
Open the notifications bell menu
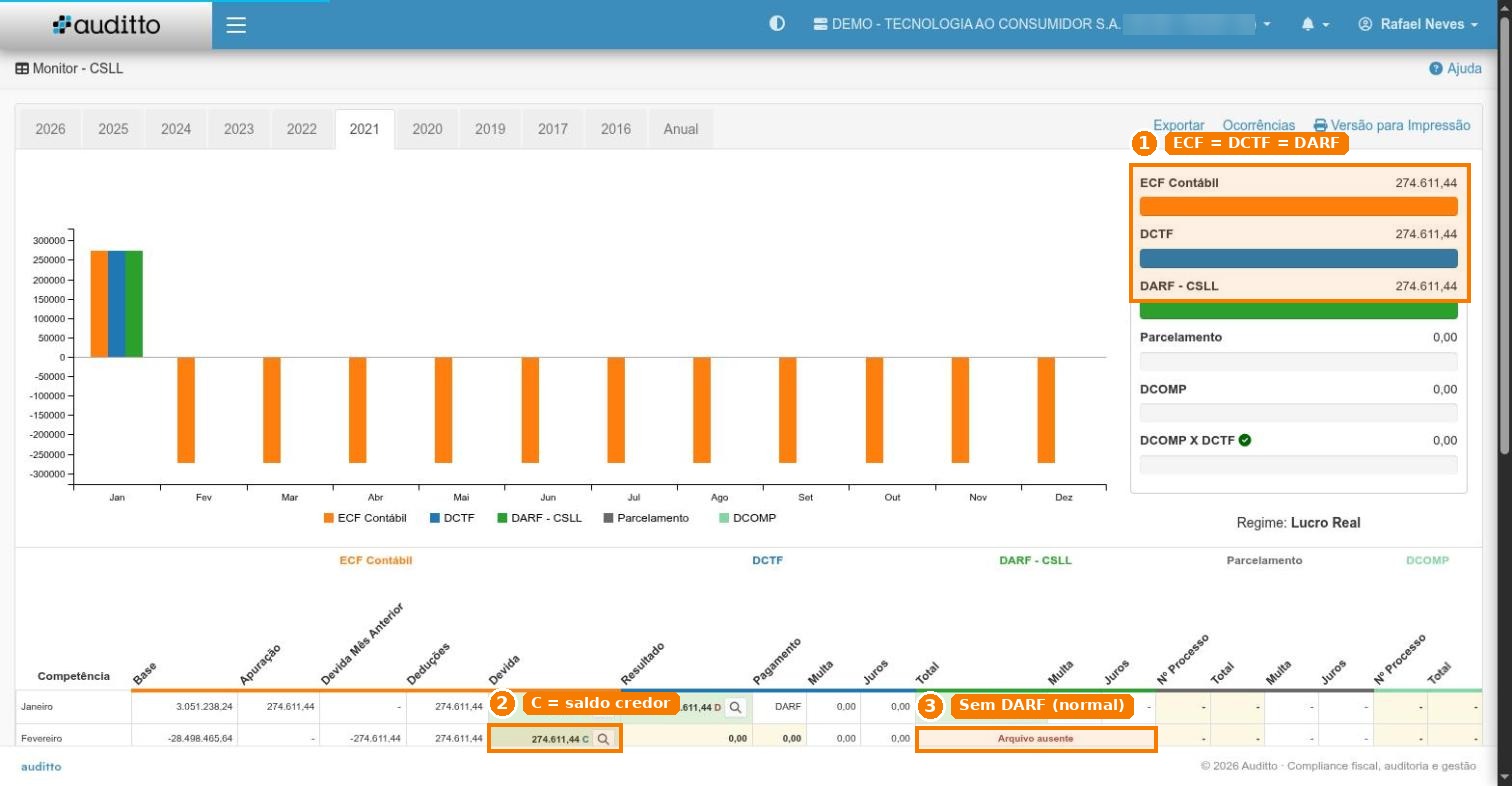pos(1315,24)
